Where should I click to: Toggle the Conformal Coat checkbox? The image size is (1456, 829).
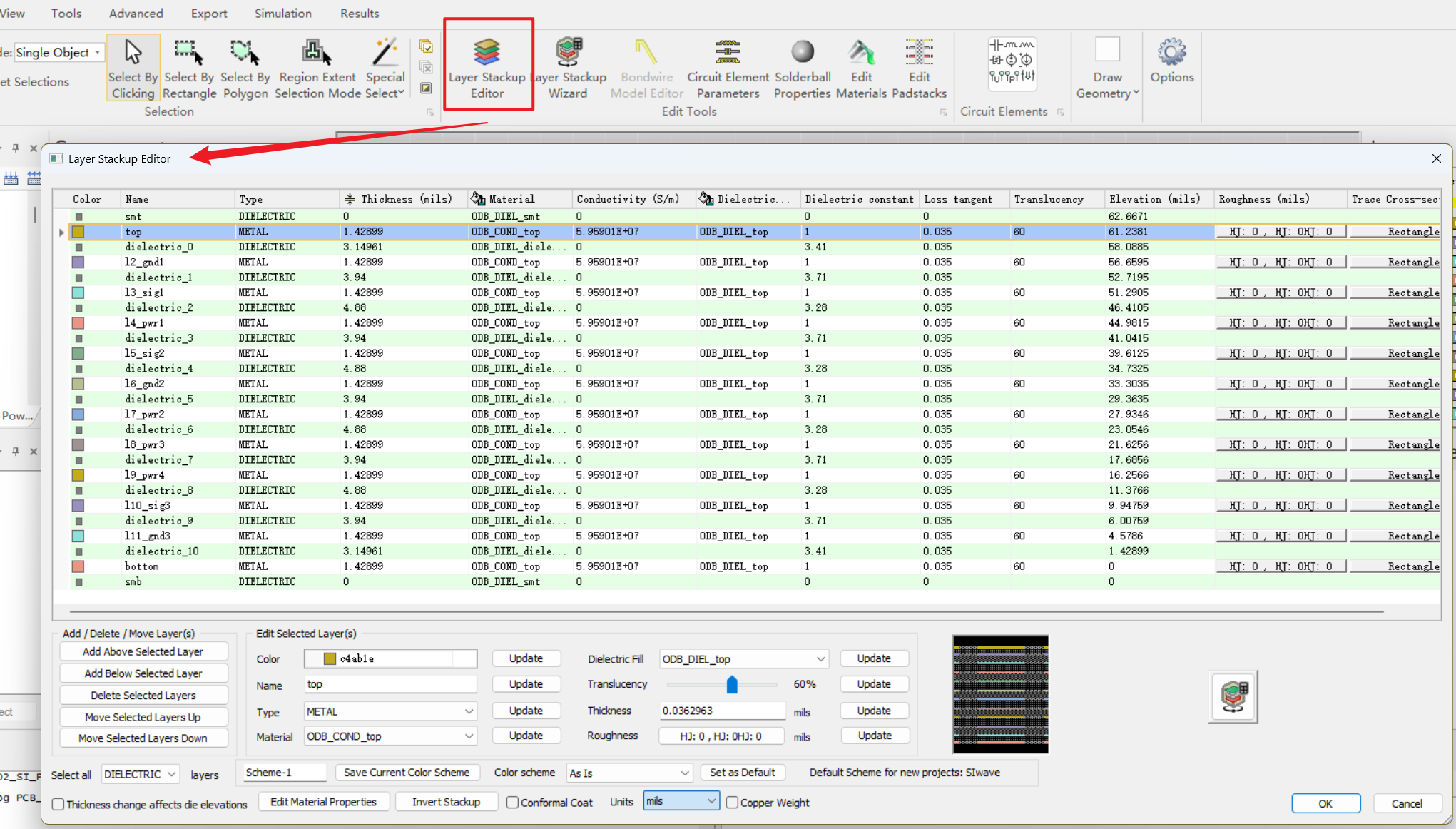(x=512, y=803)
